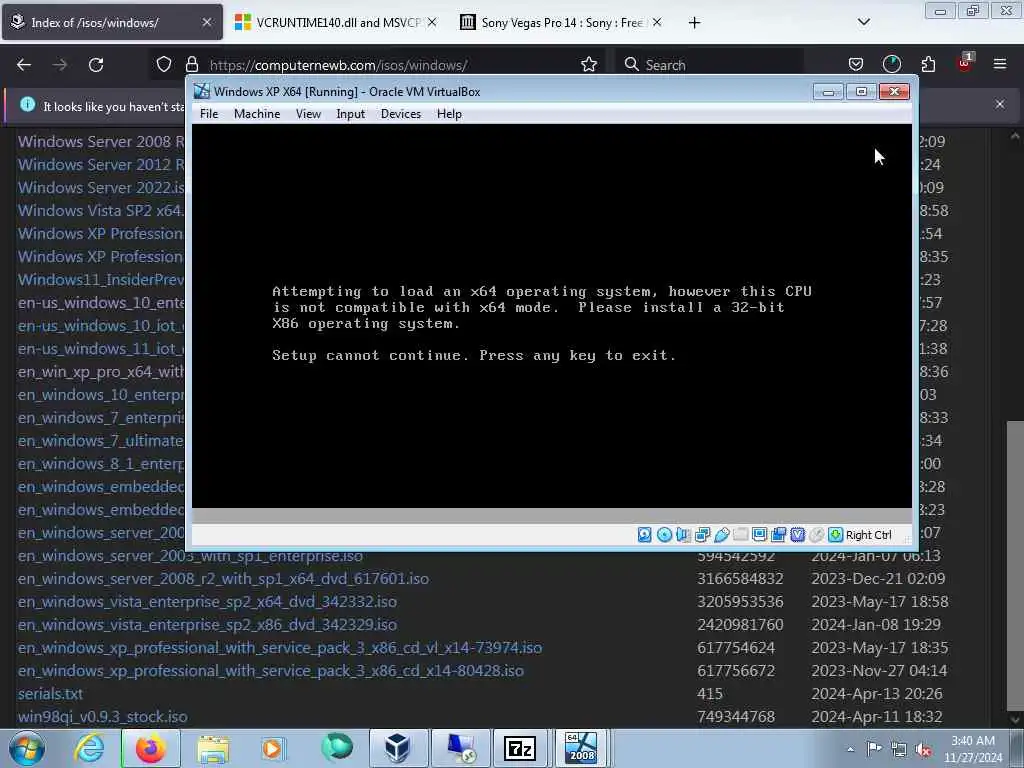Open the Windows Start menu orb

point(27,748)
